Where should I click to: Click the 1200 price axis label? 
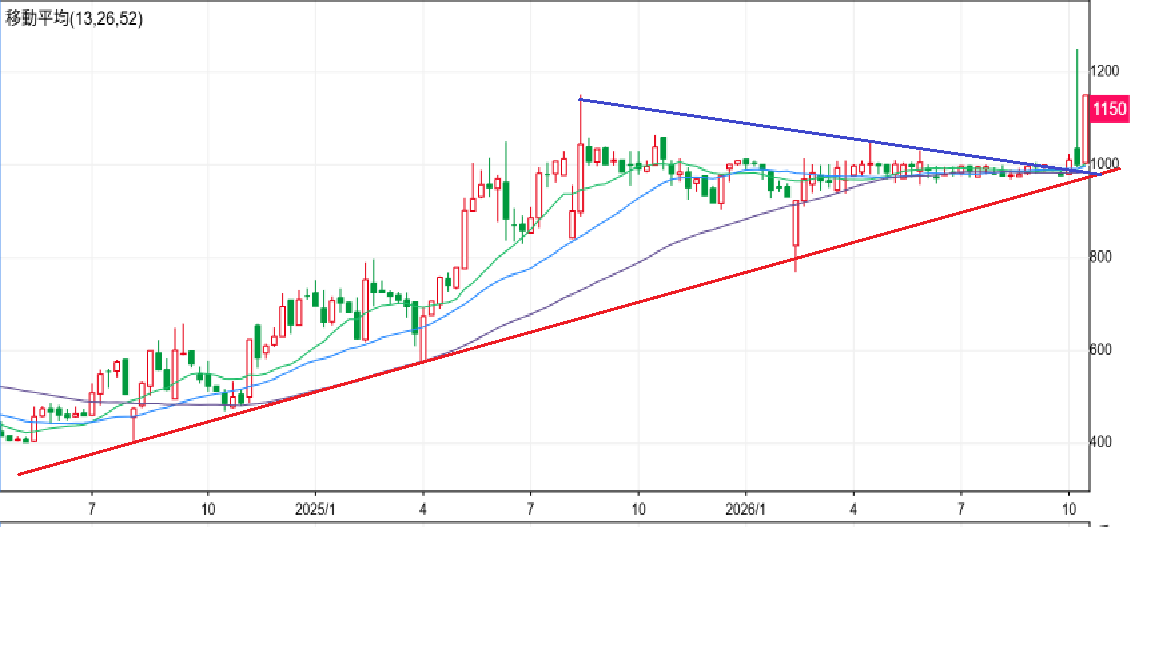[x=1105, y=71]
